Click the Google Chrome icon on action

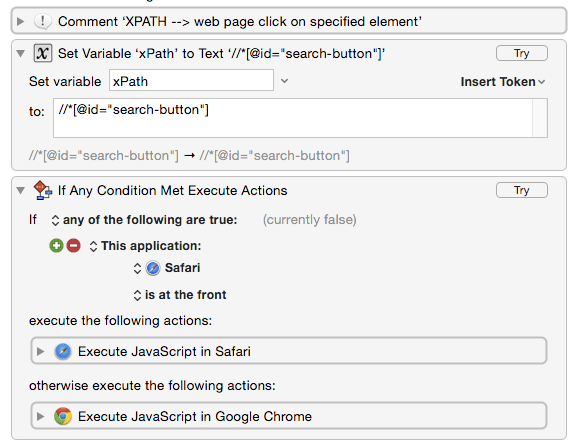(x=63, y=416)
